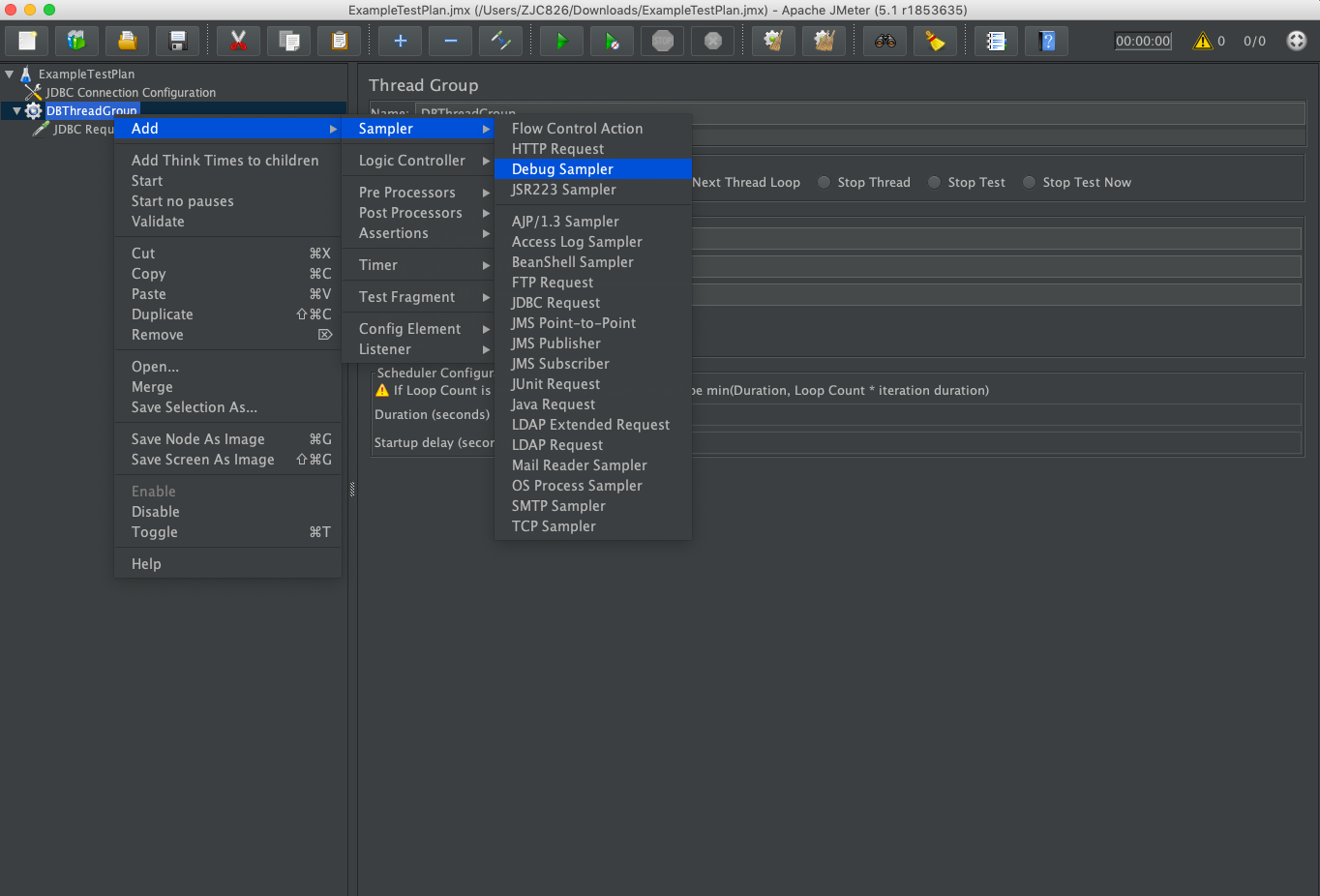Select Save Selection As... entry

pyautogui.click(x=227, y=407)
